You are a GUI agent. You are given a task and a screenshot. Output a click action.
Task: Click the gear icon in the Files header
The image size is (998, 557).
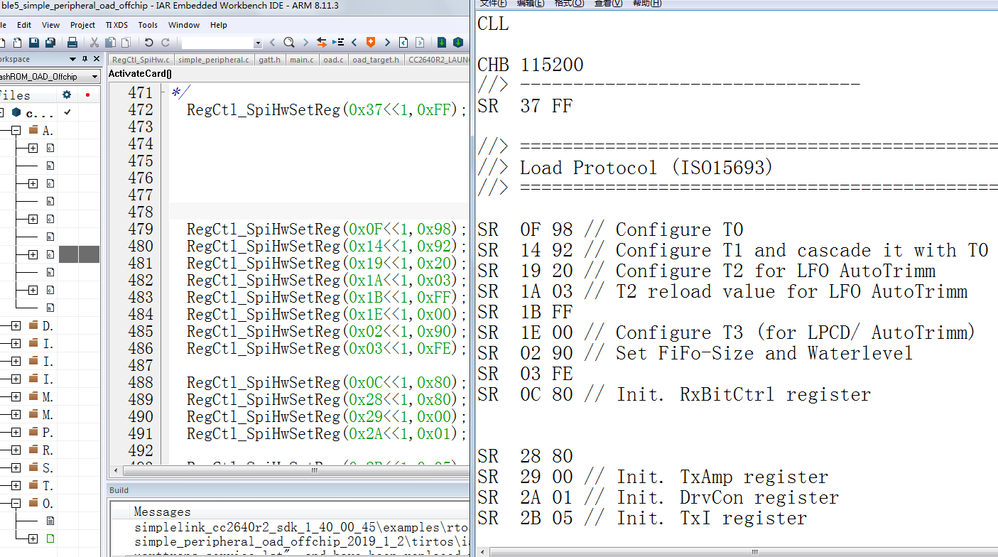coord(67,95)
